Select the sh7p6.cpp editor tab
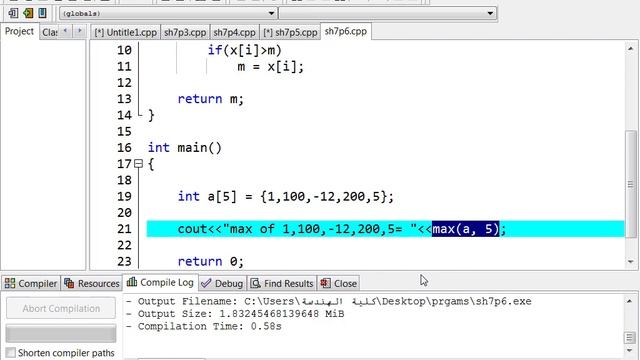Image resolution: width=640 pixels, height=360 pixels. click(x=346, y=31)
